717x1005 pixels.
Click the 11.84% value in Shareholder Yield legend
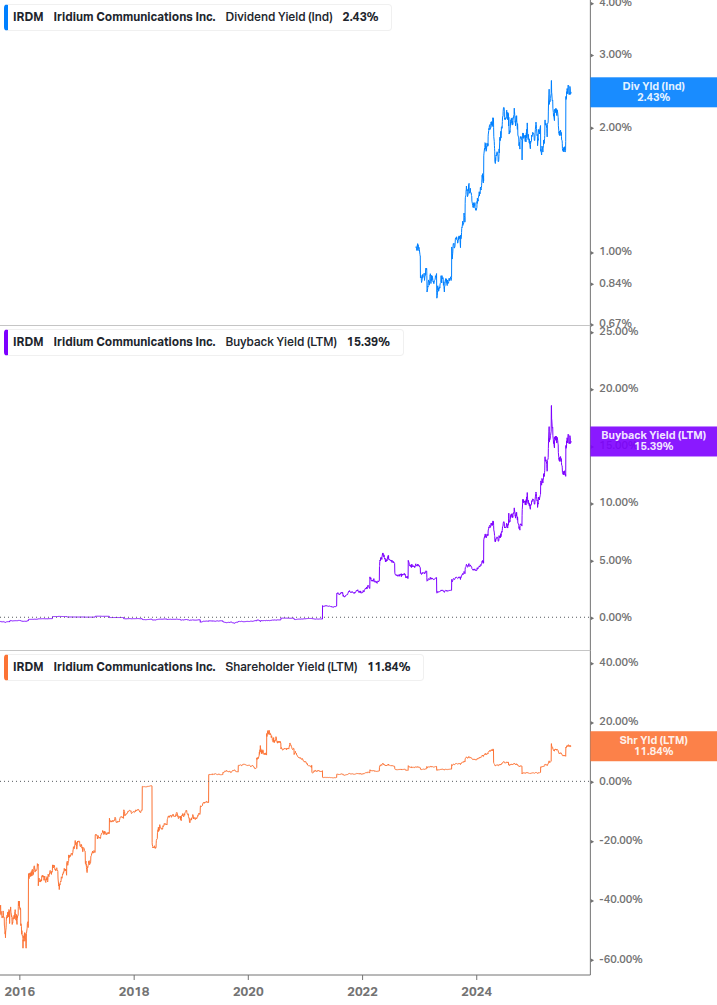pyautogui.click(x=388, y=667)
